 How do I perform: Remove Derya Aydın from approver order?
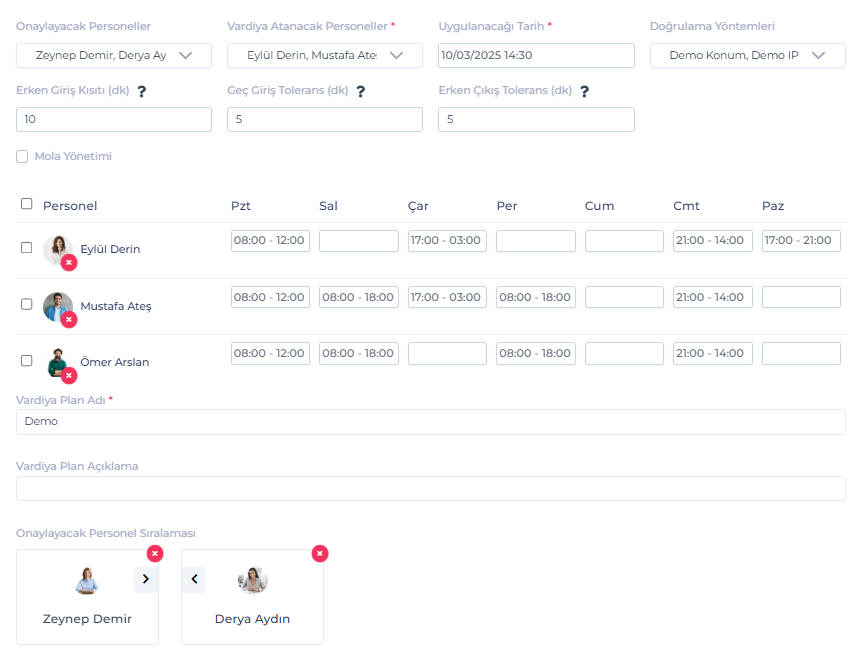(x=320, y=553)
